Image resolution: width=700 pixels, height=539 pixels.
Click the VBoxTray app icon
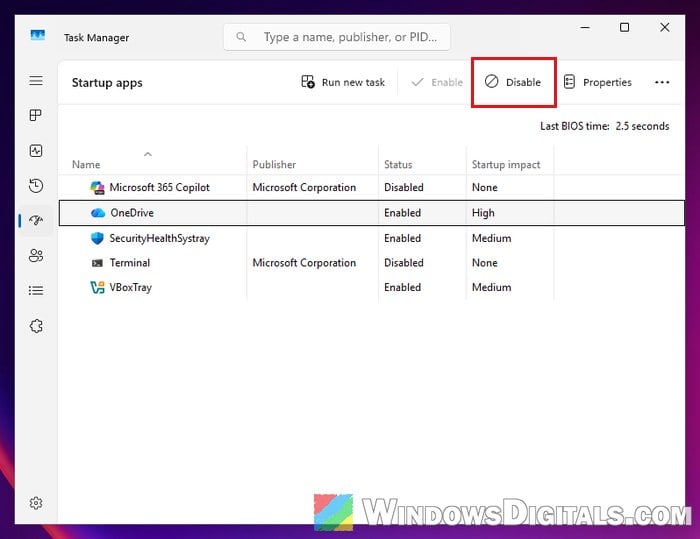pyautogui.click(x=97, y=287)
